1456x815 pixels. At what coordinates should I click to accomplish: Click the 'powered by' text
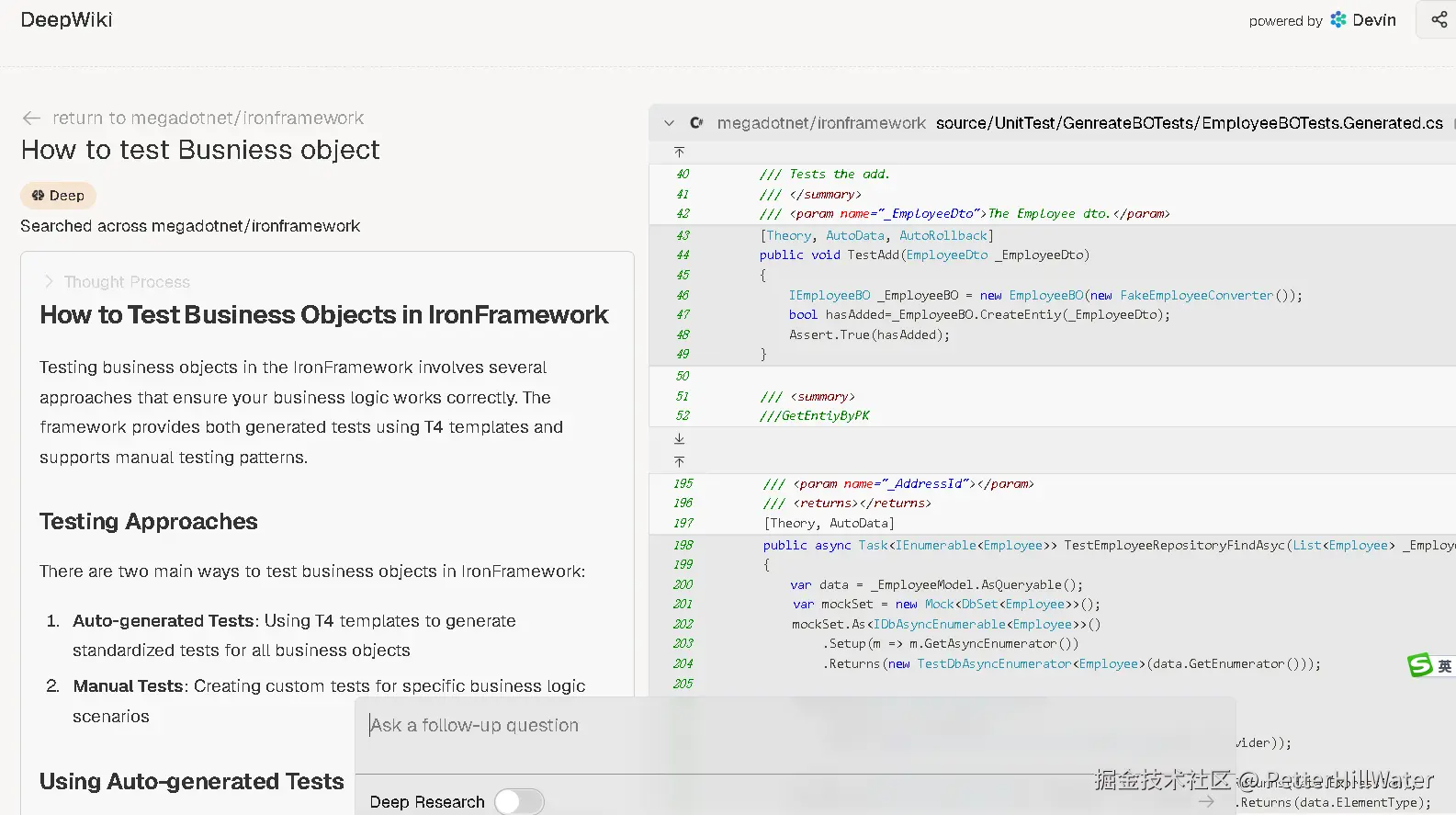point(1285,21)
